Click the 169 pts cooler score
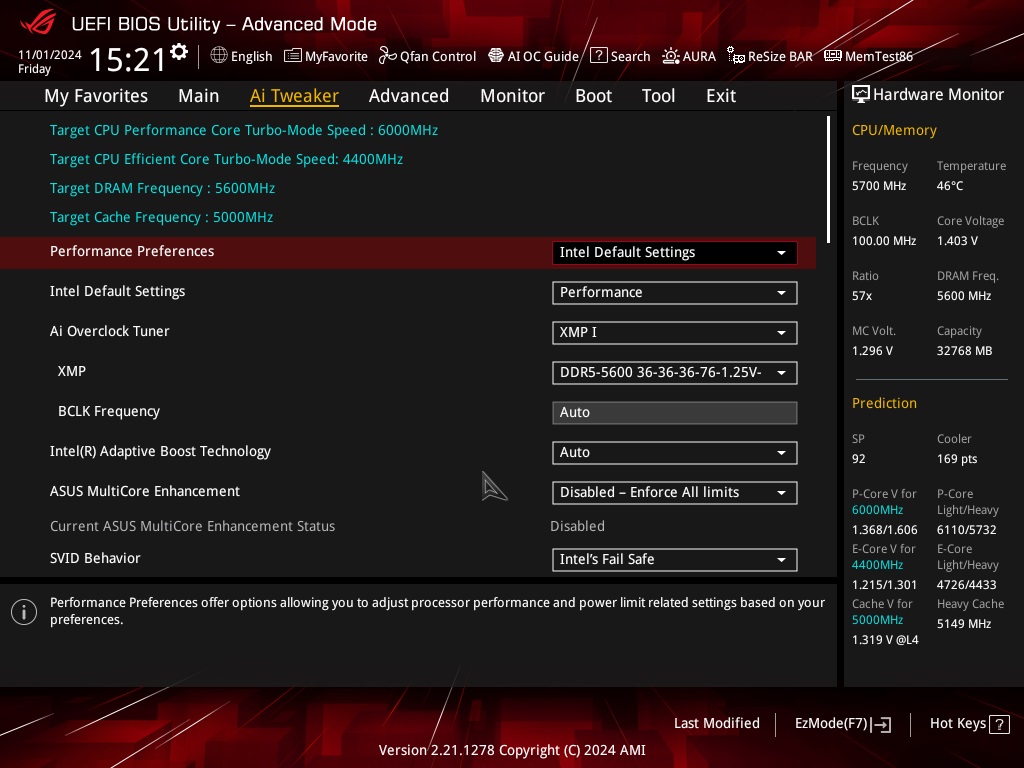Screen dimensions: 1024x768 tap(957, 459)
